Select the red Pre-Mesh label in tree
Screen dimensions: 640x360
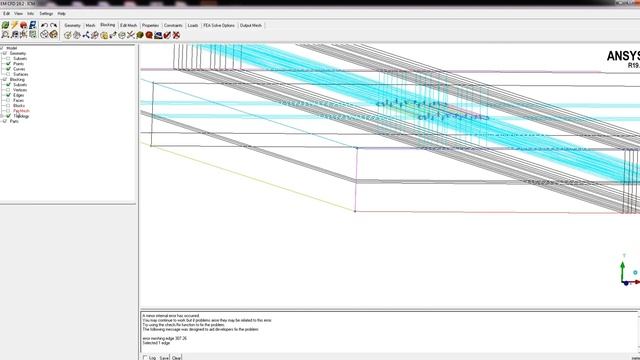(x=21, y=111)
